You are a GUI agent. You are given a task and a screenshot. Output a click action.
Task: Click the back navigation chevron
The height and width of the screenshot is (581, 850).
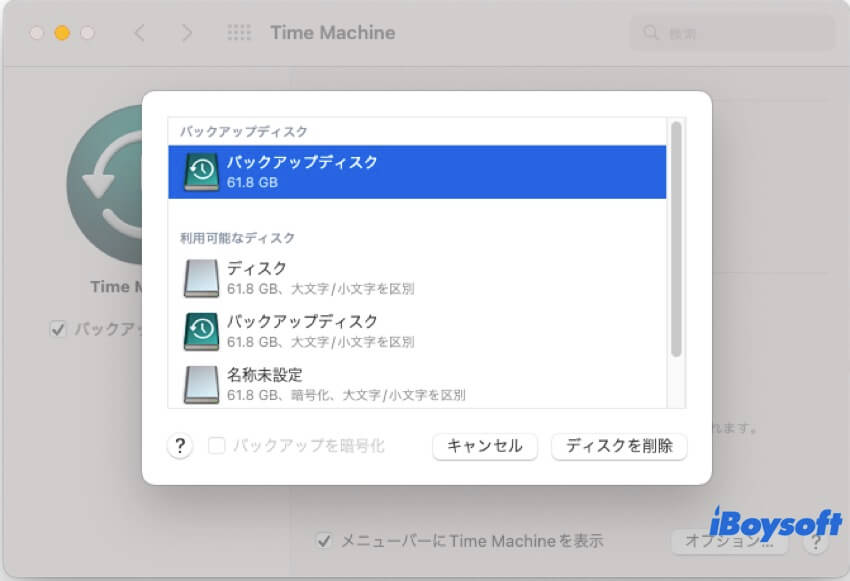coord(139,32)
